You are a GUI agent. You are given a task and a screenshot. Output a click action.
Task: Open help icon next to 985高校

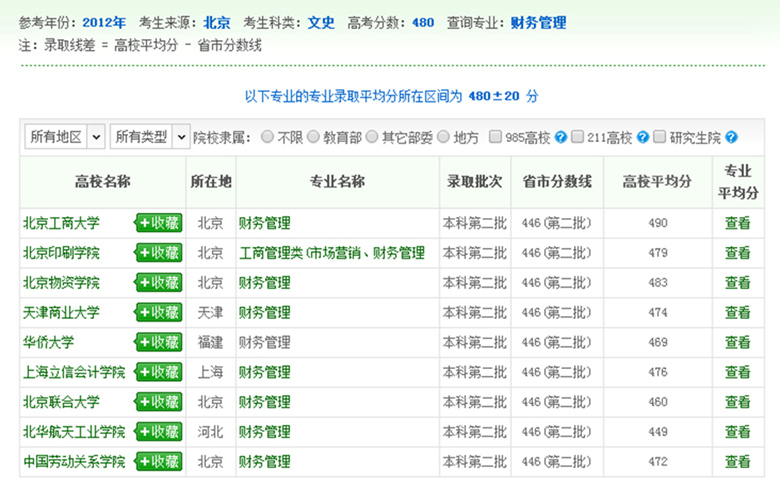point(561,137)
